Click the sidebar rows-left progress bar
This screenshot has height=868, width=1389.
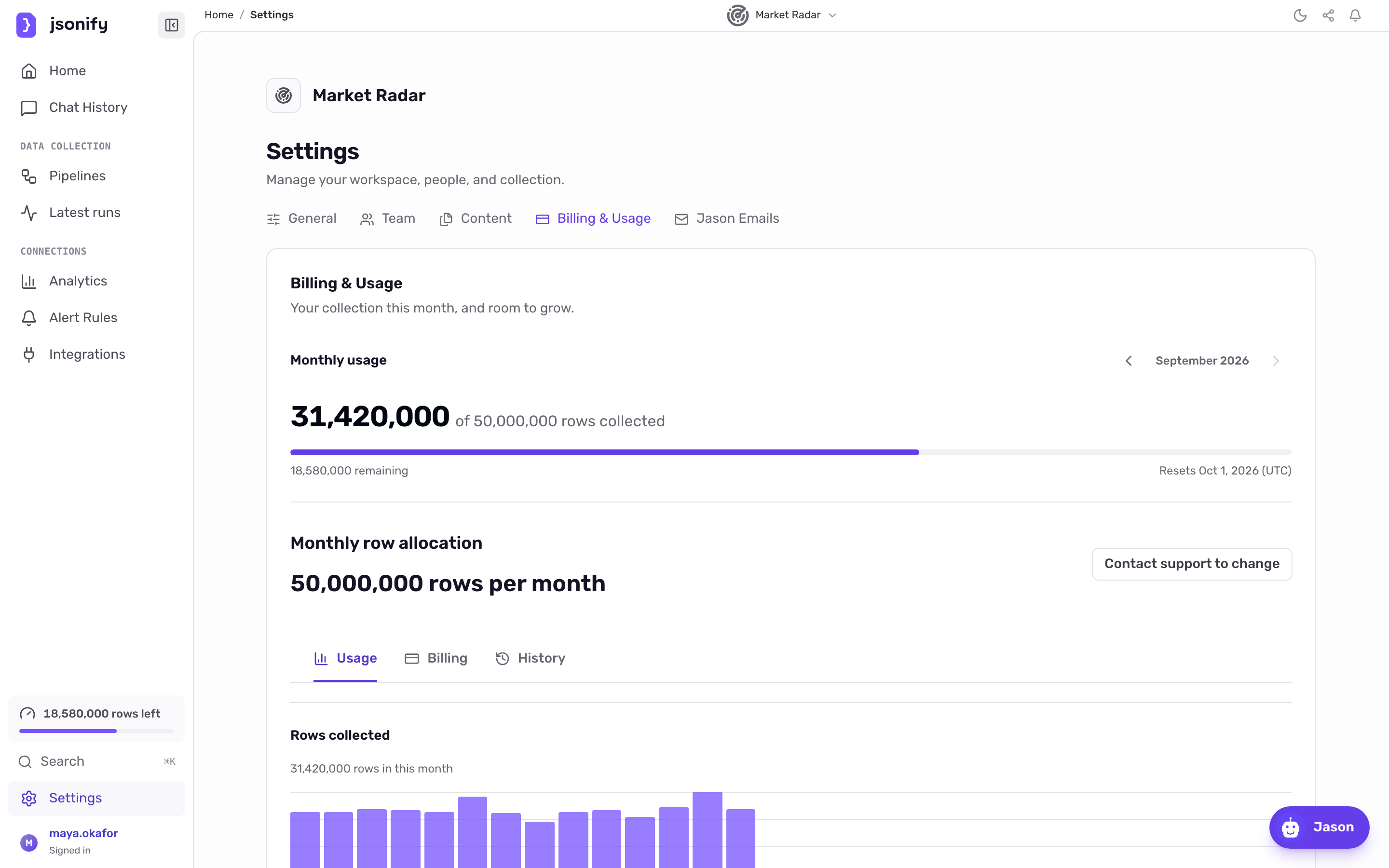[96, 731]
